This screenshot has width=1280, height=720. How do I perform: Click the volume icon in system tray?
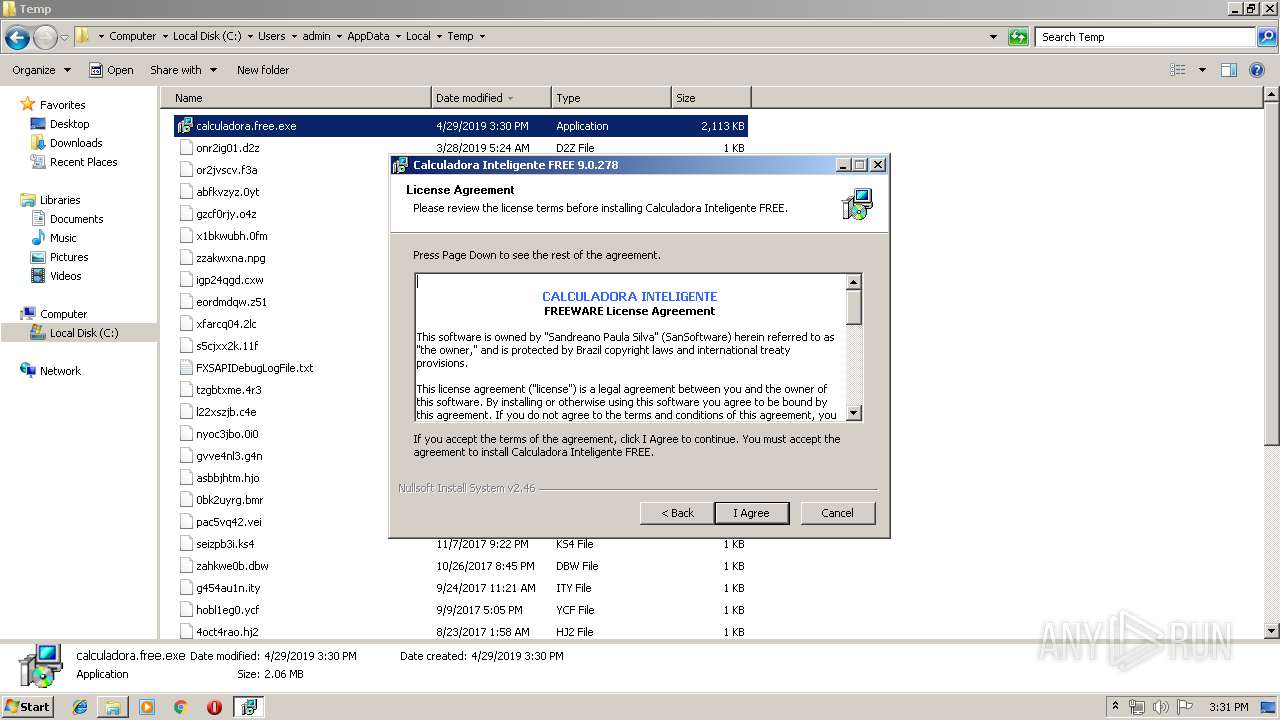[x=1160, y=707]
